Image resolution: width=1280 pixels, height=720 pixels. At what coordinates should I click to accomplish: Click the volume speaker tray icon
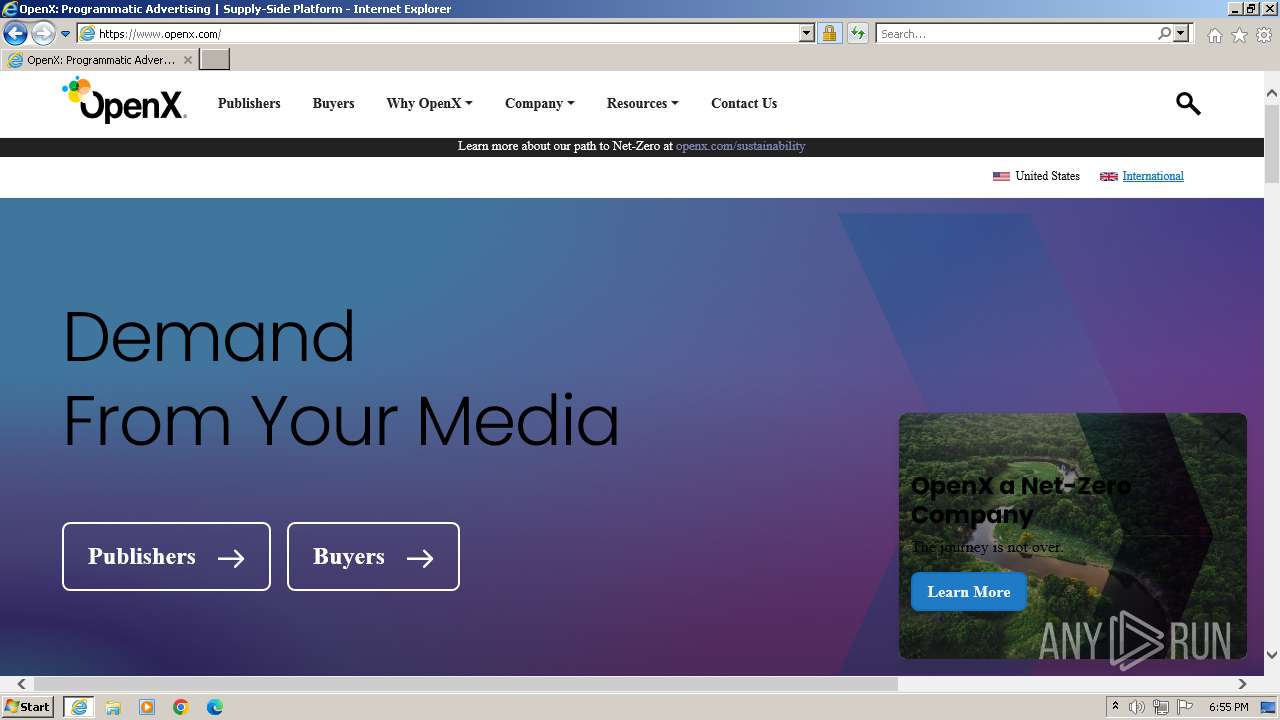[x=1137, y=707]
